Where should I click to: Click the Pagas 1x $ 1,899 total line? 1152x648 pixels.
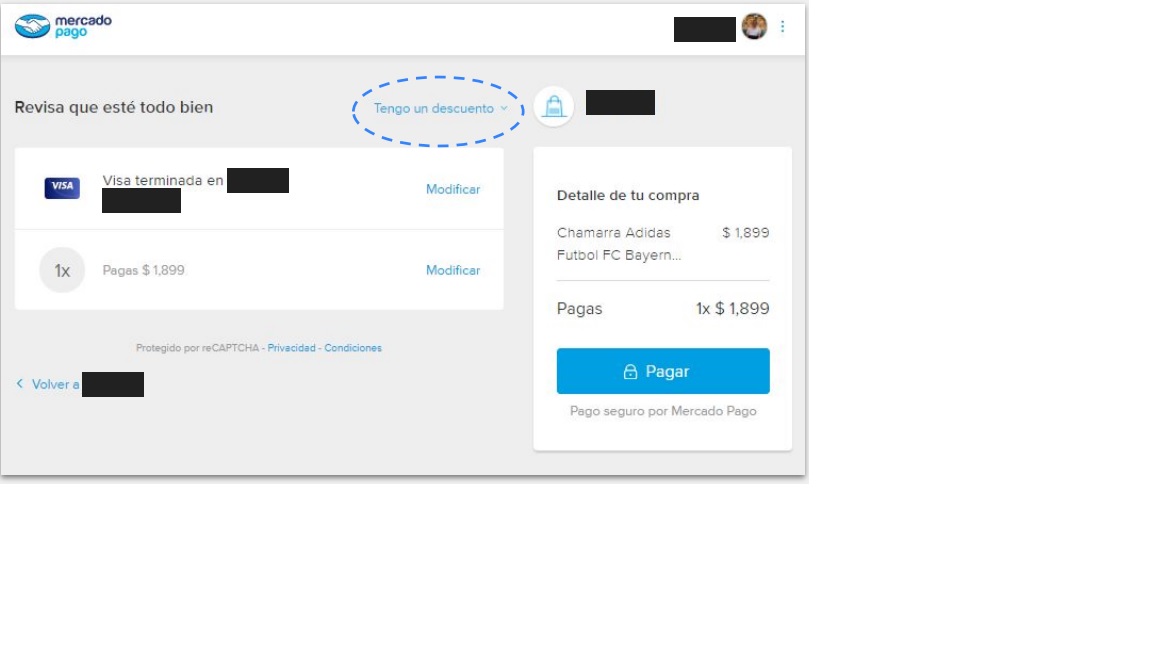click(663, 309)
